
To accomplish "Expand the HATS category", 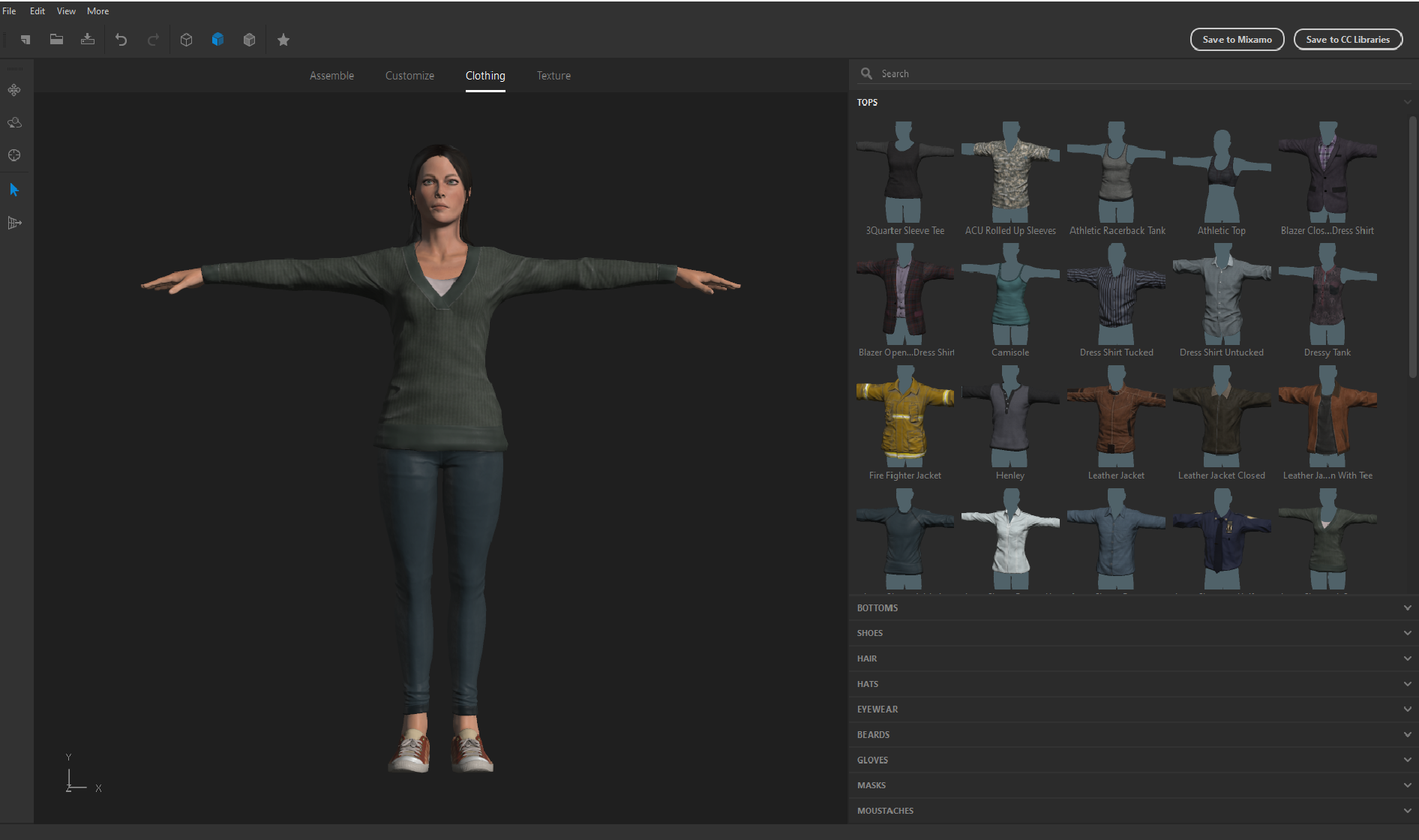I will [x=1133, y=685].
